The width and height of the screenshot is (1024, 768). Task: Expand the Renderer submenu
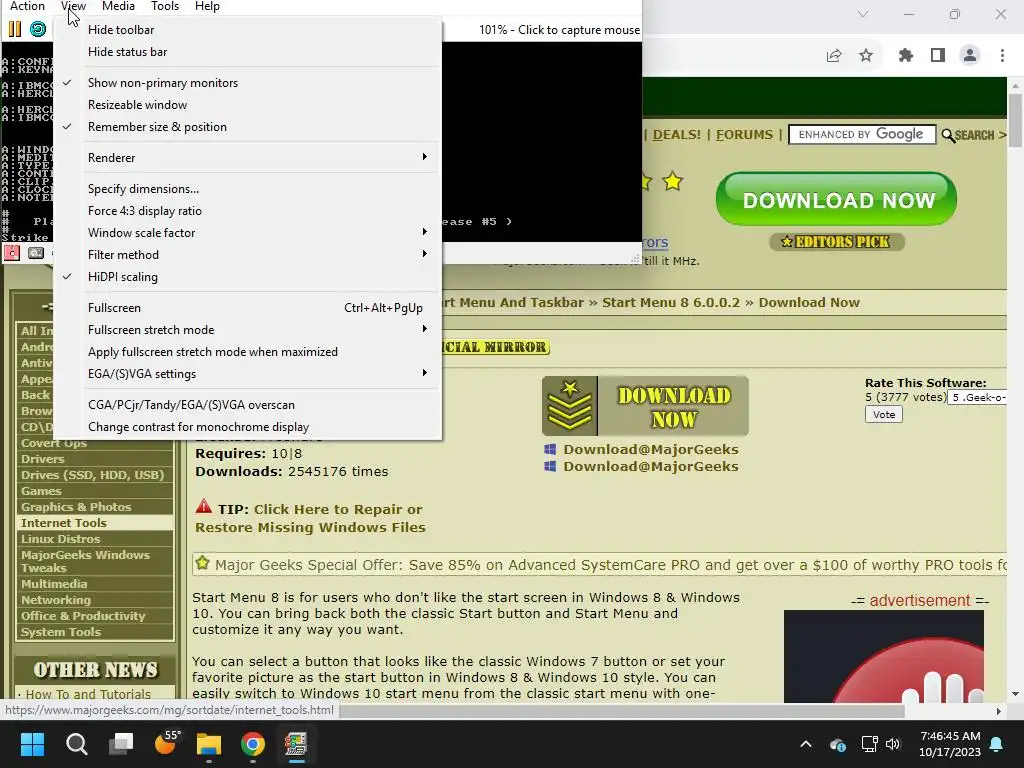[248, 158]
